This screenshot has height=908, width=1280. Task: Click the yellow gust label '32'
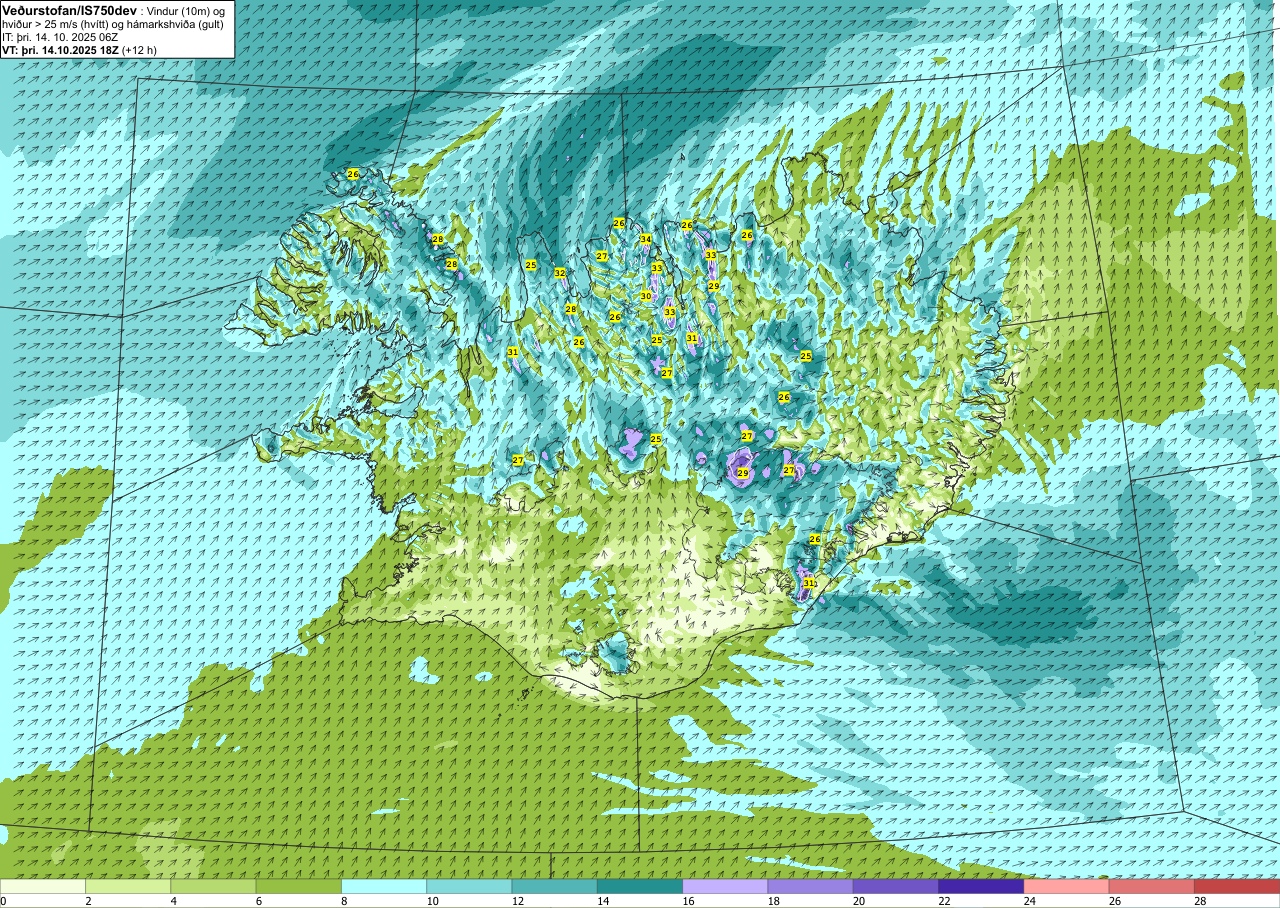(x=560, y=273)
